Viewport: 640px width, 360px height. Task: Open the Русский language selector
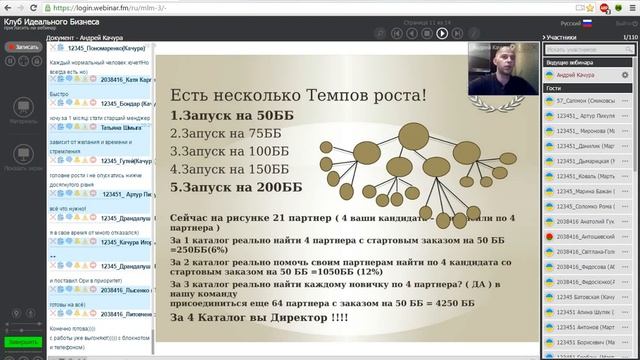576,23
